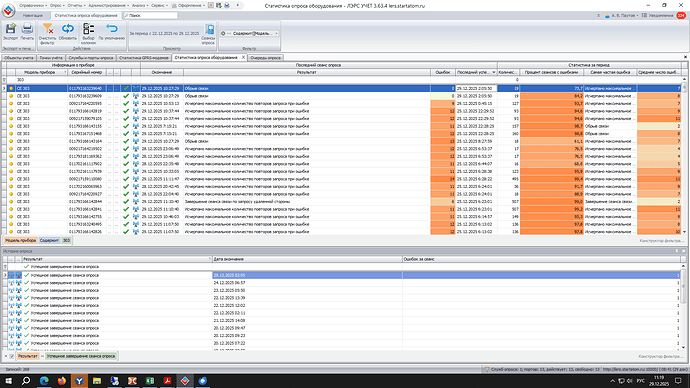Click the application logo orb button

click(8, 10)
